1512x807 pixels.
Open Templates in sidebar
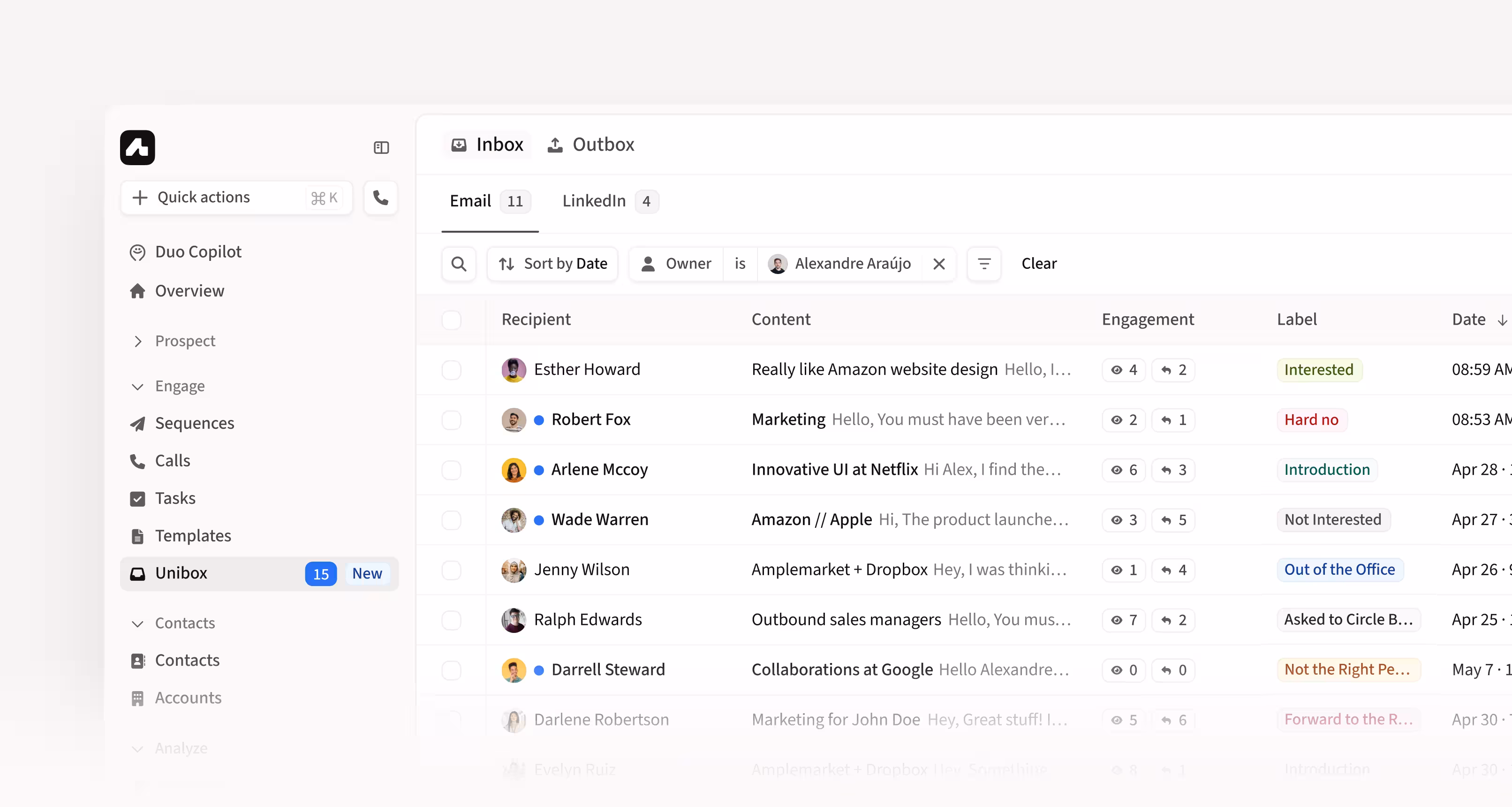pos(180,536)
